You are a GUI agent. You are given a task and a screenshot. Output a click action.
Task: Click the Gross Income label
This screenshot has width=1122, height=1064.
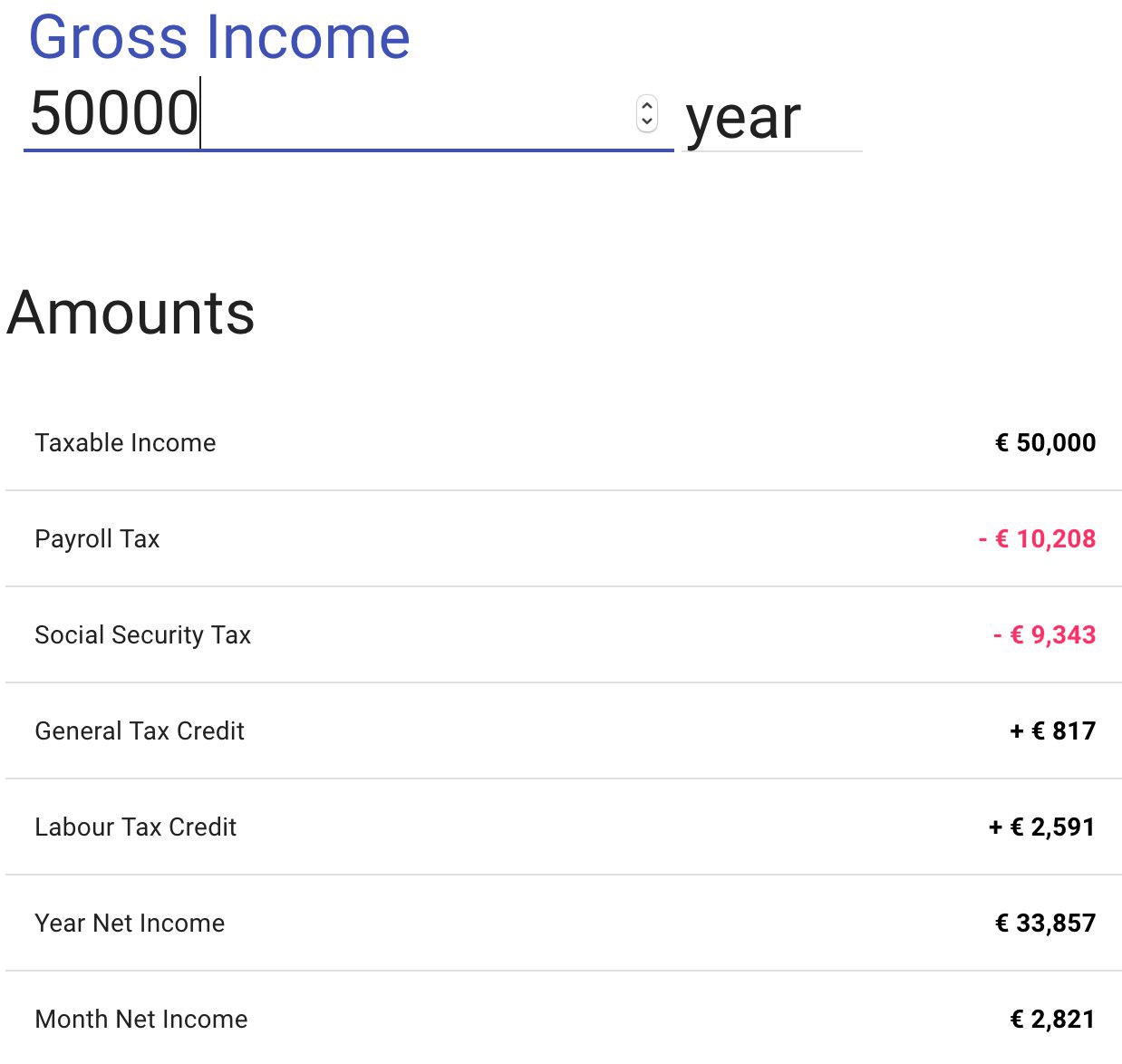[219, 38]
